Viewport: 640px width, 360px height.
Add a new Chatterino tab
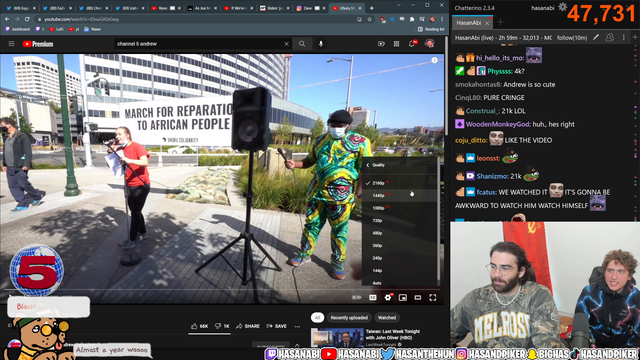tap(500, 22)
